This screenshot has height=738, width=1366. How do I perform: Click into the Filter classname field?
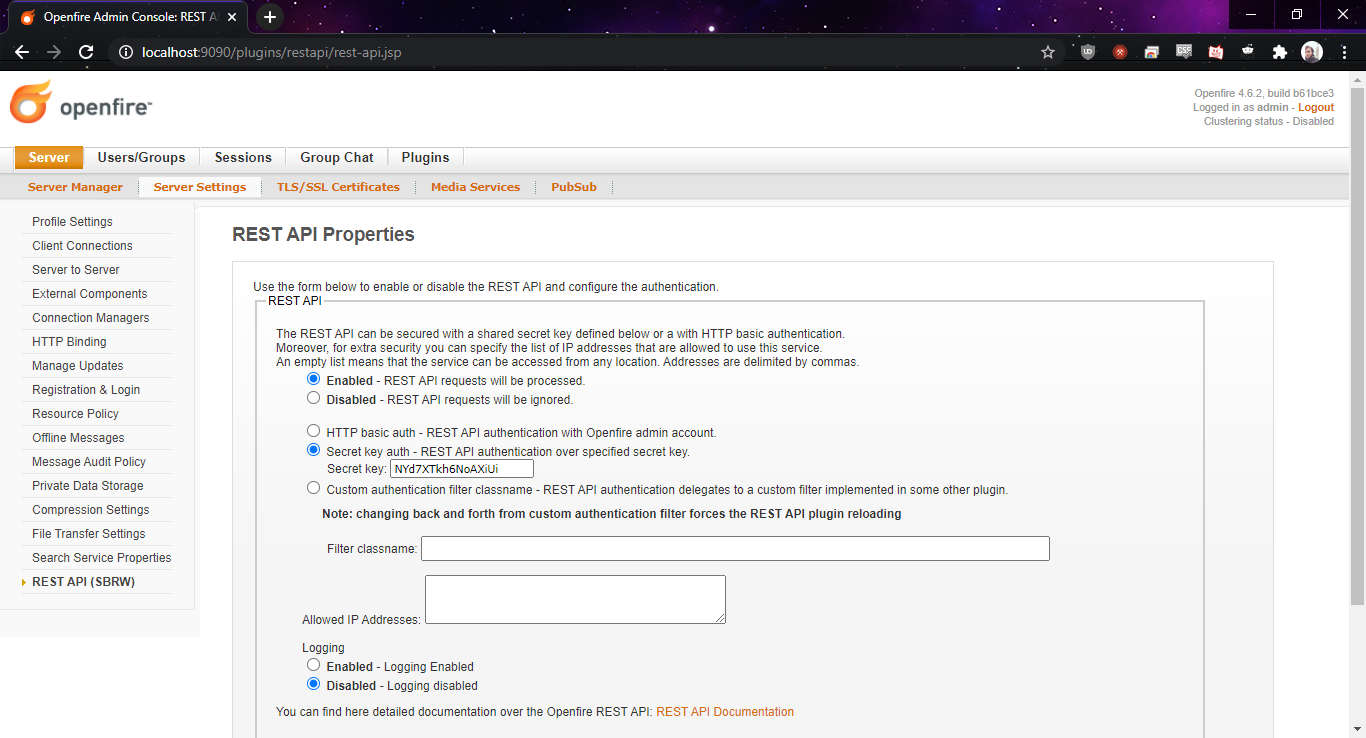(x=735, y=548)
